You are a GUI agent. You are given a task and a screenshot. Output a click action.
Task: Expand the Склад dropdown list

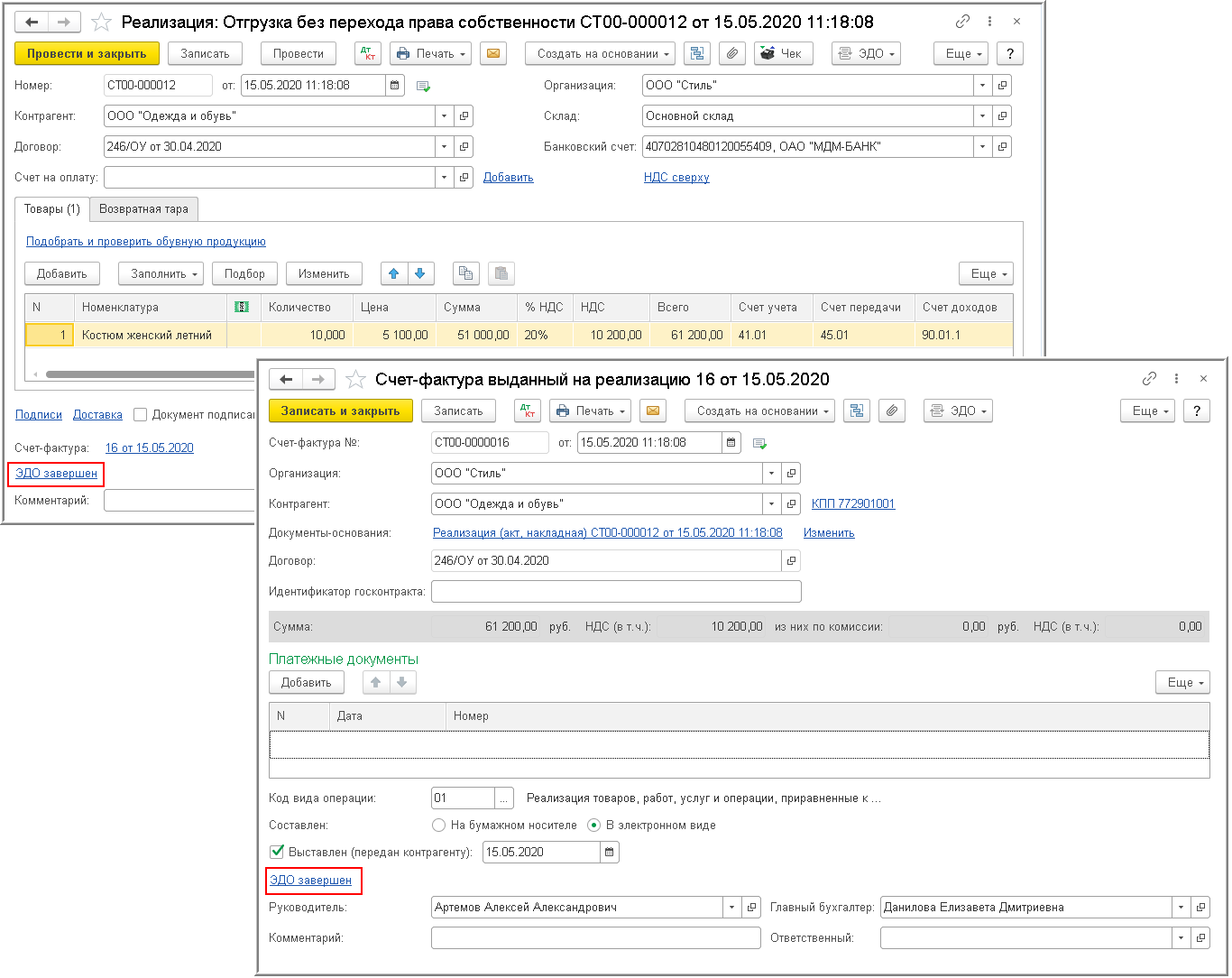tap(982, 116)
